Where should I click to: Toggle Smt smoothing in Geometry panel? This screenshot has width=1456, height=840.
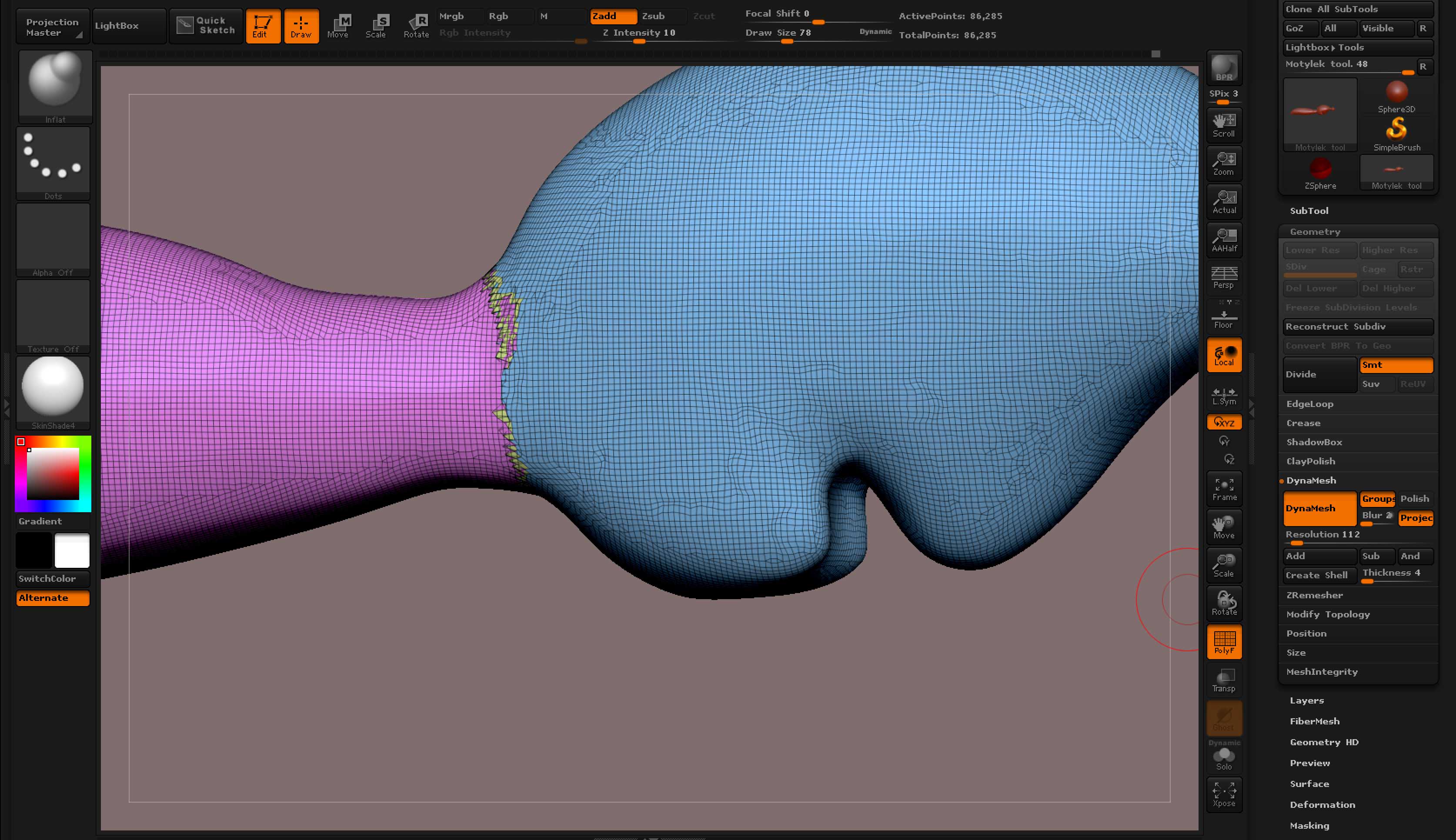[1396, 365]
